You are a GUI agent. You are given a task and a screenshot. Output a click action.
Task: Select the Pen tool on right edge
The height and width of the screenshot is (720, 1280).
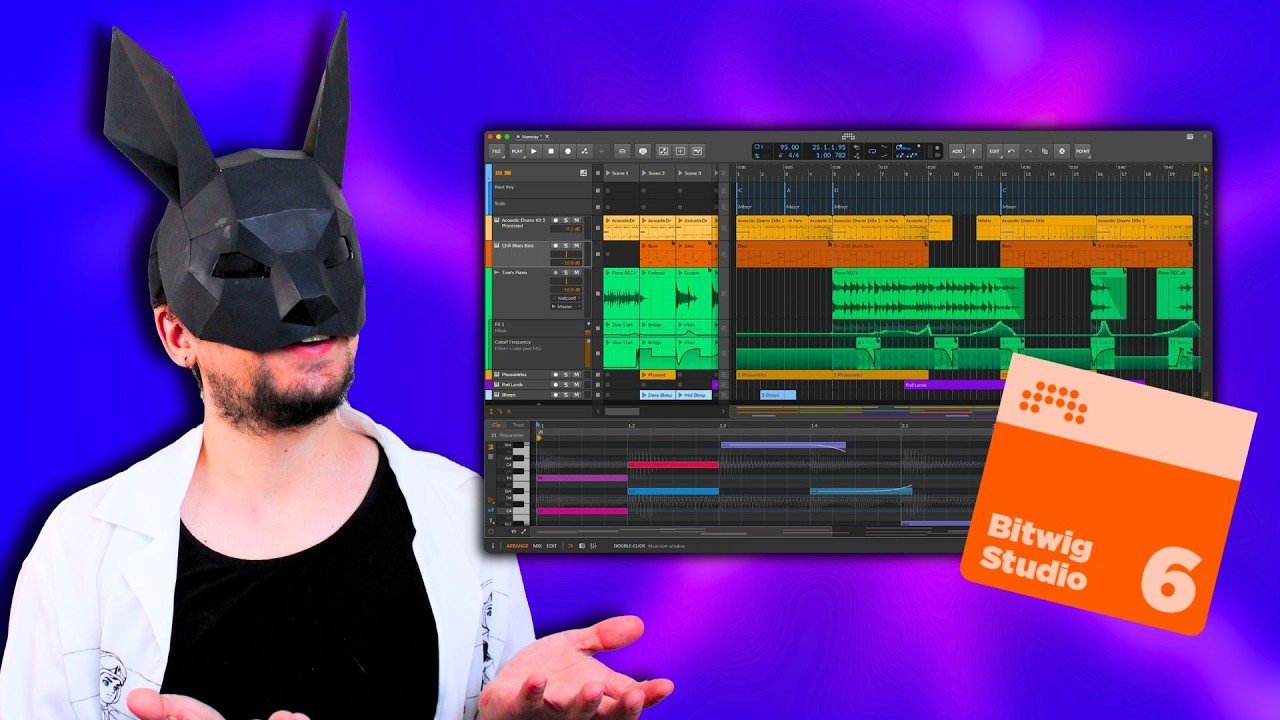(1205, 187)
